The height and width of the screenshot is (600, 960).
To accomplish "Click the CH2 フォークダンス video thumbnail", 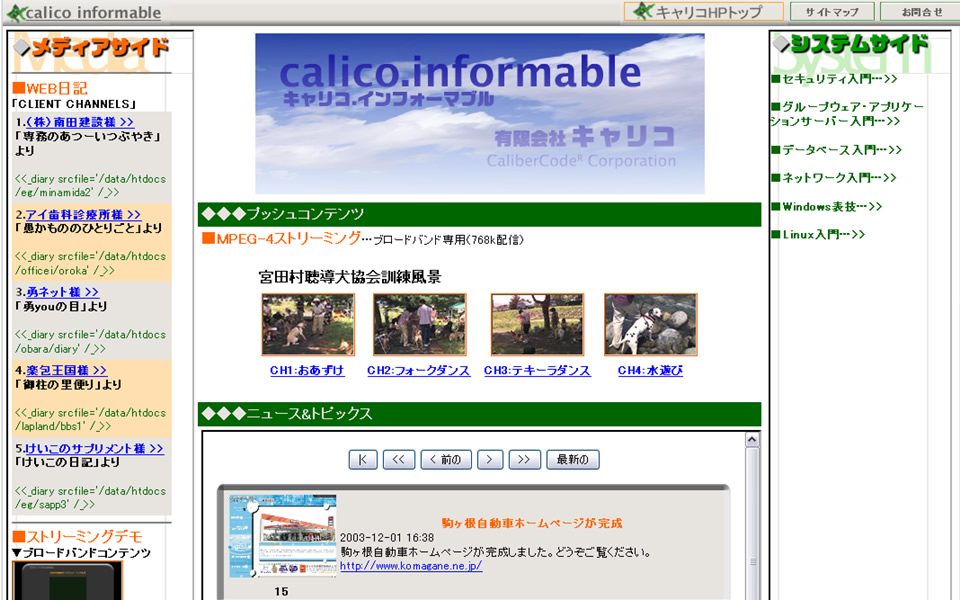I will click(419, 324).
